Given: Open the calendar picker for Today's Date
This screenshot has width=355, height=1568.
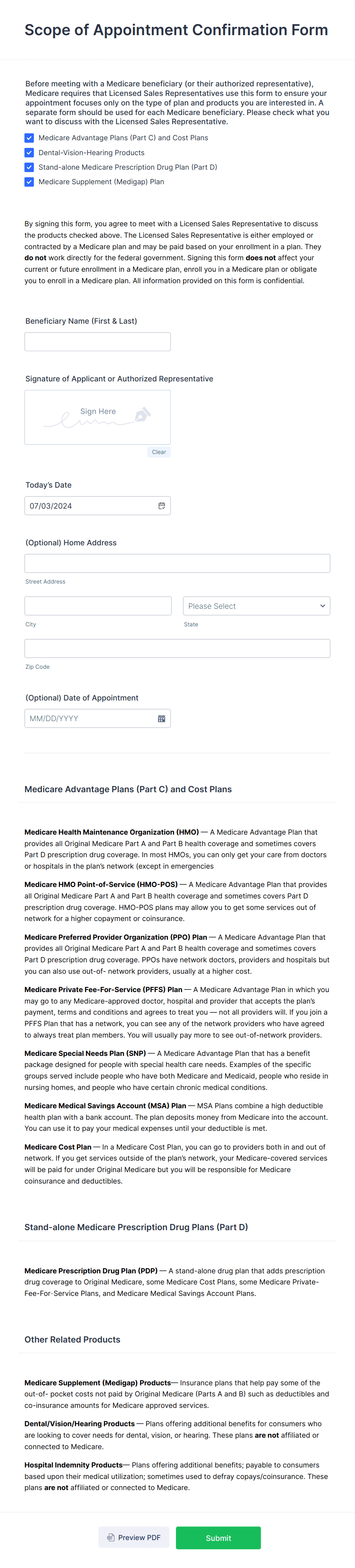Looking at the screenshot, I should pyautogui.click(x=162, y=505).
